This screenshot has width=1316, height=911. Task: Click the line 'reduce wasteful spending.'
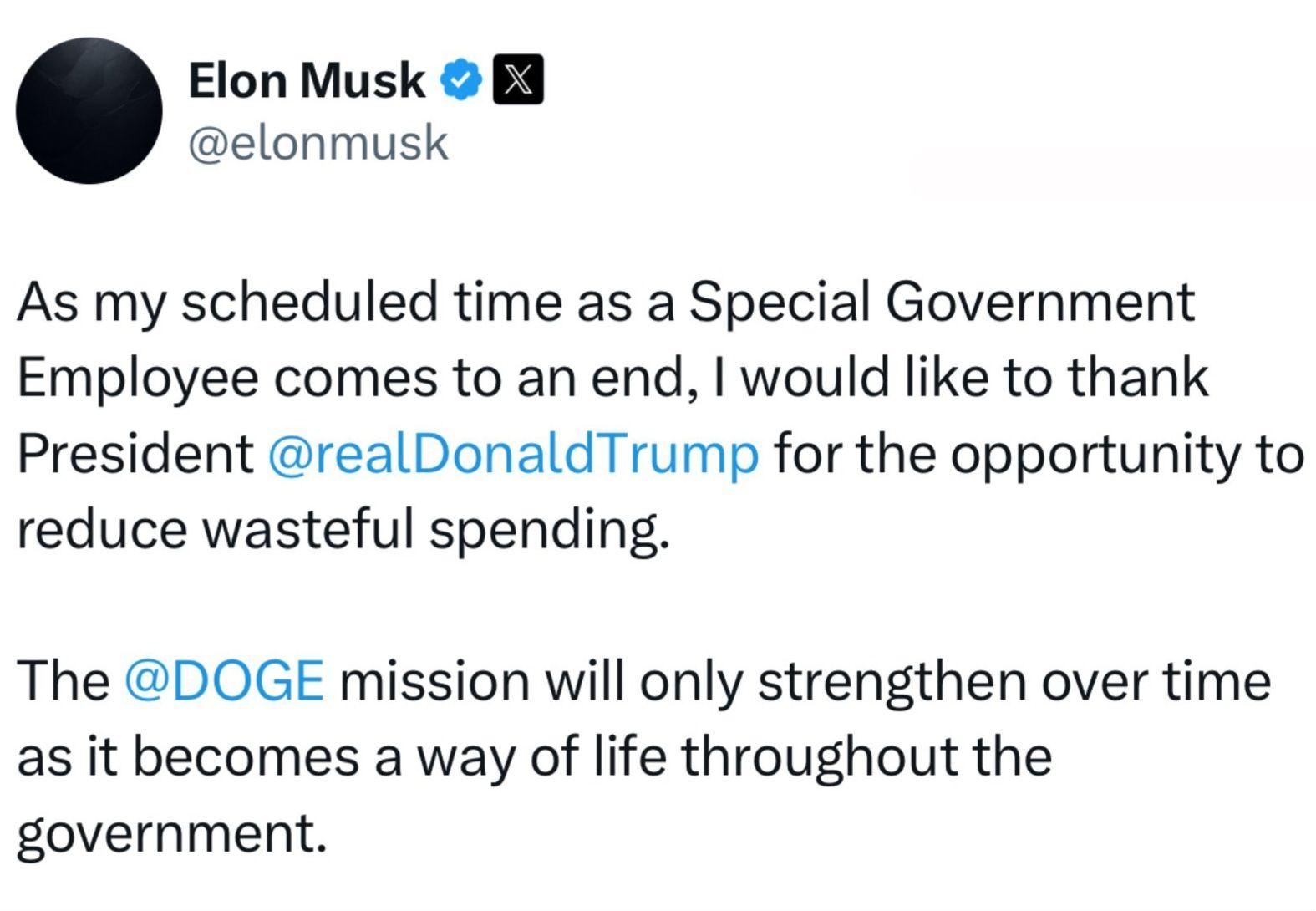click(343, 530)
